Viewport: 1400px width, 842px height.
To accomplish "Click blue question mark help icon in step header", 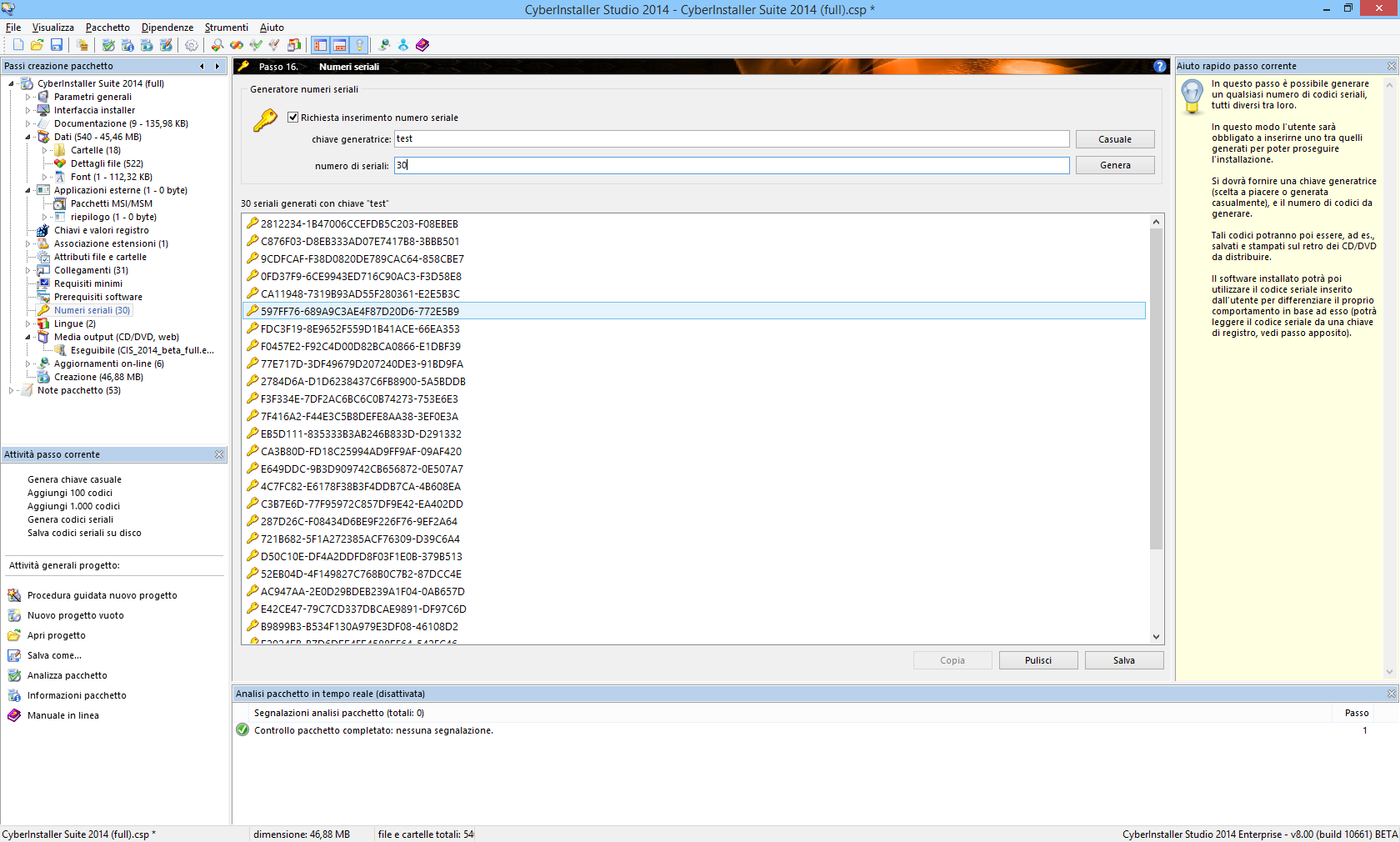I will (x=1160, y=66).
